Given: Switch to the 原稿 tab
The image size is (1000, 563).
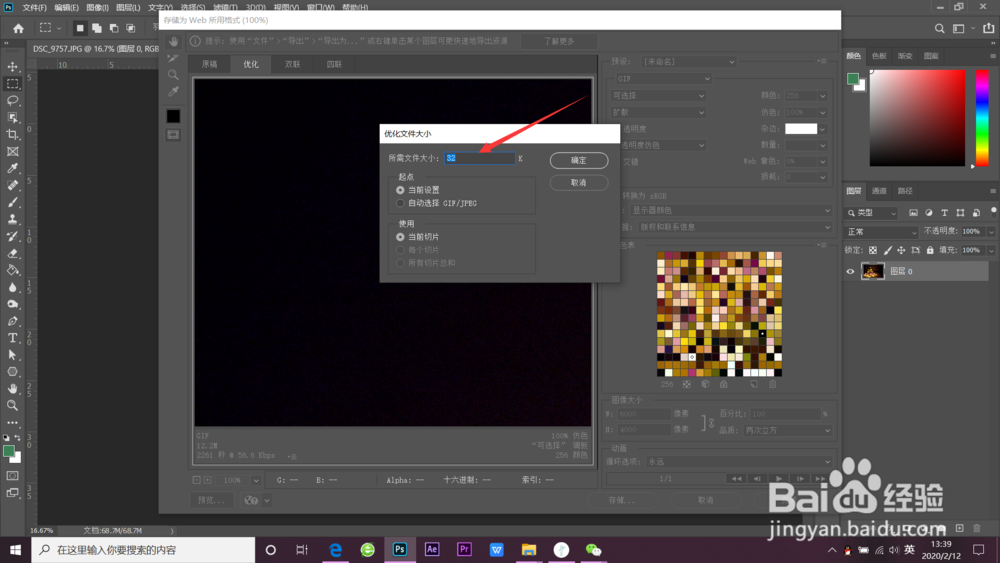Looking at the screenshot, I should 210,64.
